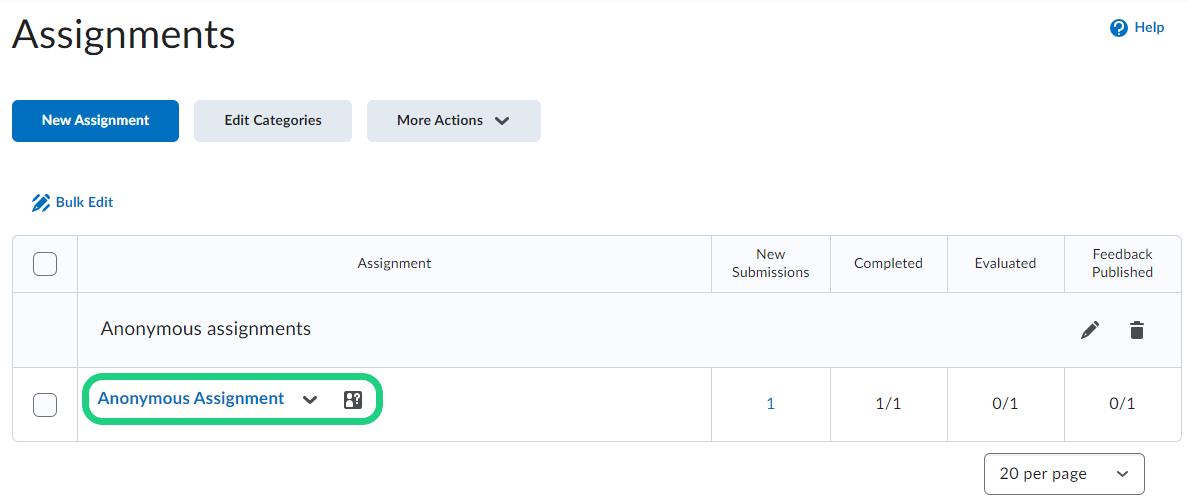Screen dimensions: 1189x500
Task: Expand the Anonymous Assignment actions chevron
Action: point(310,400)
